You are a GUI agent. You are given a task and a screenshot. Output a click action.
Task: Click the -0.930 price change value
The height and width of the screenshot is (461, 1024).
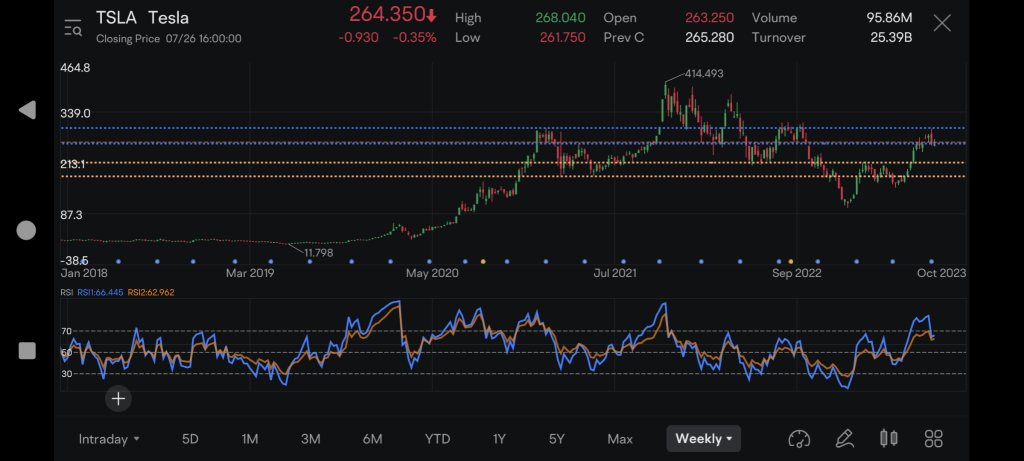(x=359, y=38)
